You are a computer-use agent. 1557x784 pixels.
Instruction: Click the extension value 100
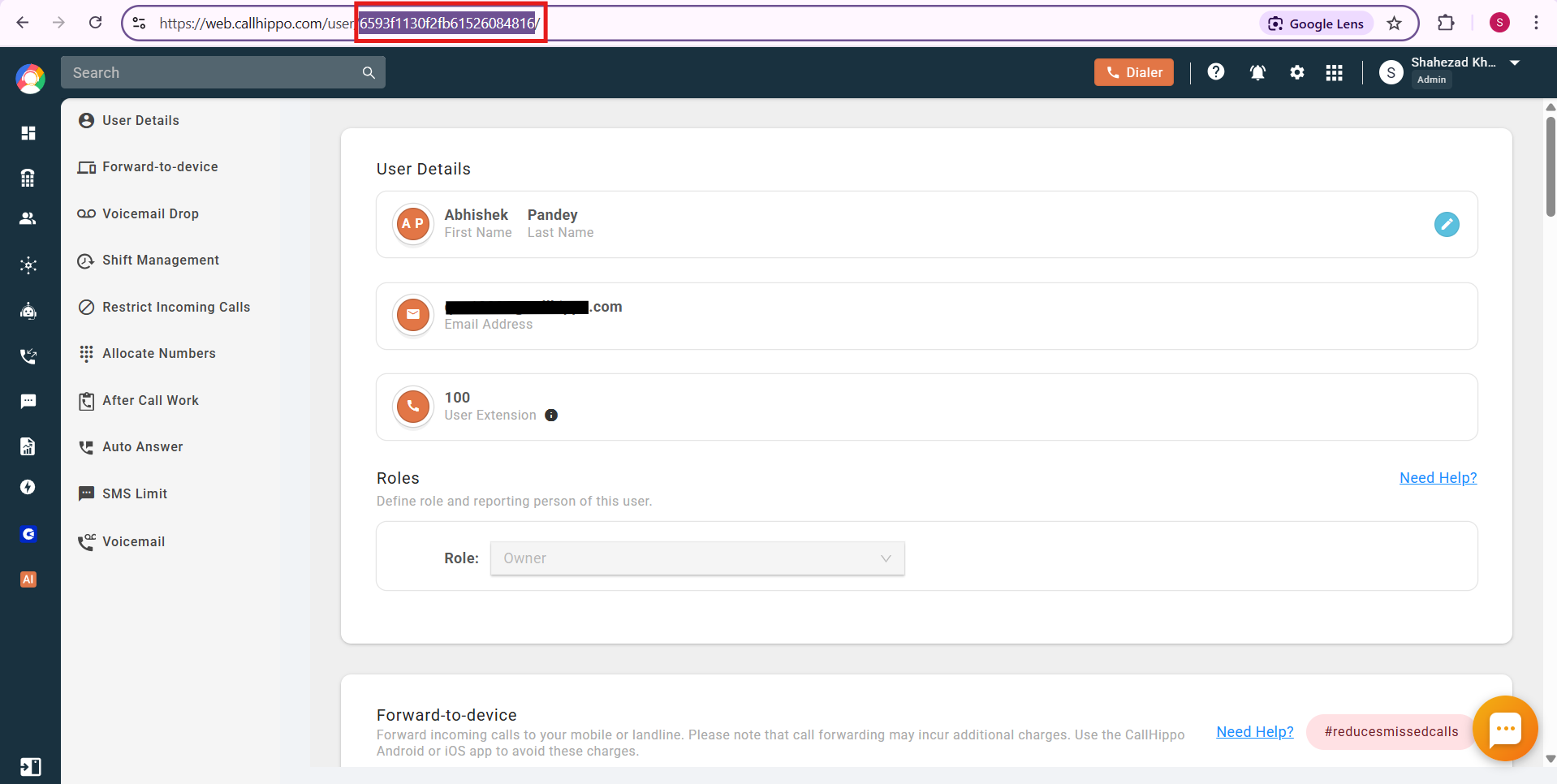[457, 398]
